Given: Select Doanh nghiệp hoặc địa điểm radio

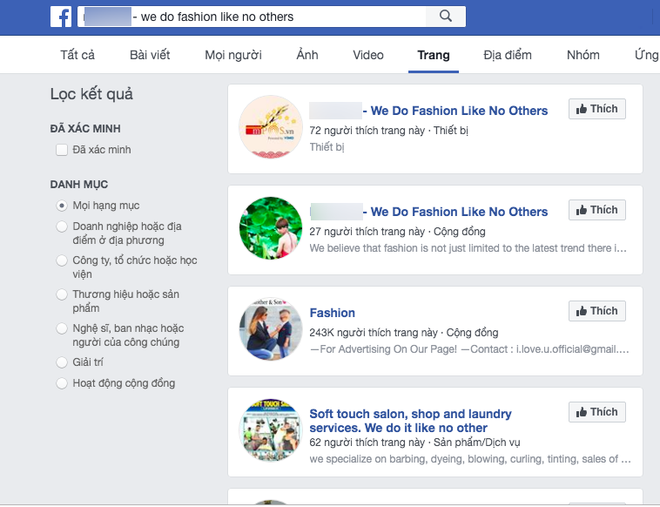Looking at the screenshot, I should (x=62, y=226).
